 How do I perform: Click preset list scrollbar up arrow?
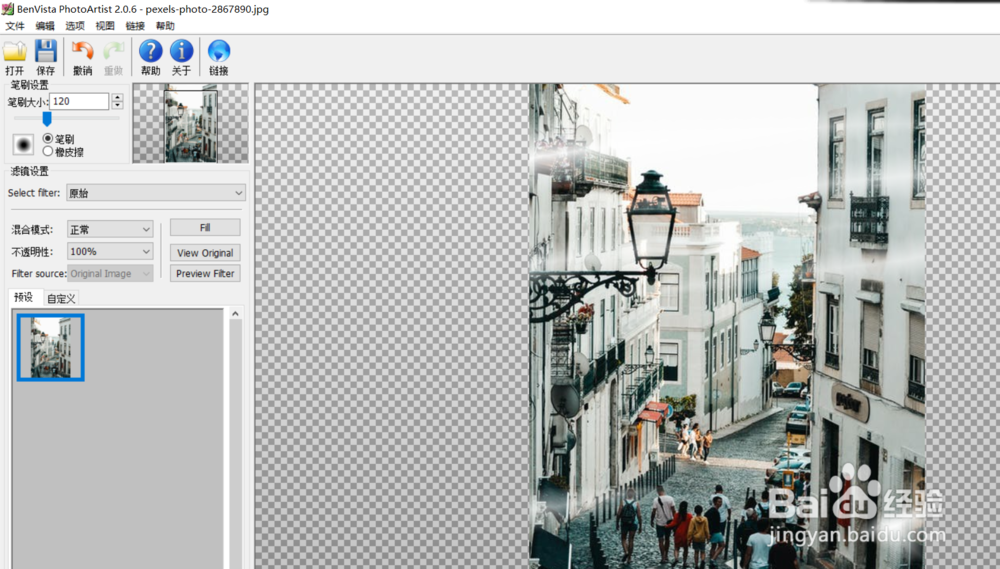click(235, 313)
